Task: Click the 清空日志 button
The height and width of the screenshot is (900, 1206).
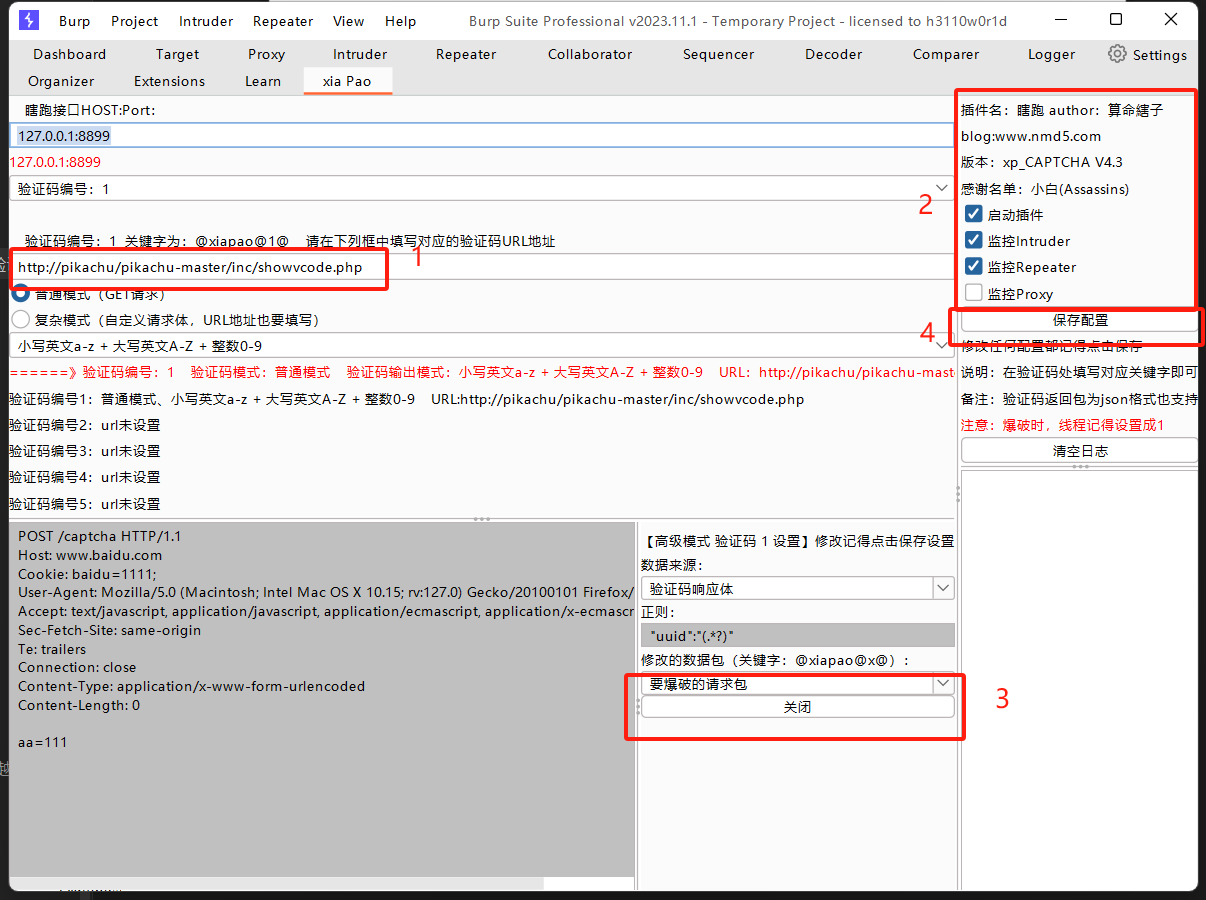Action: (1080, 451)
